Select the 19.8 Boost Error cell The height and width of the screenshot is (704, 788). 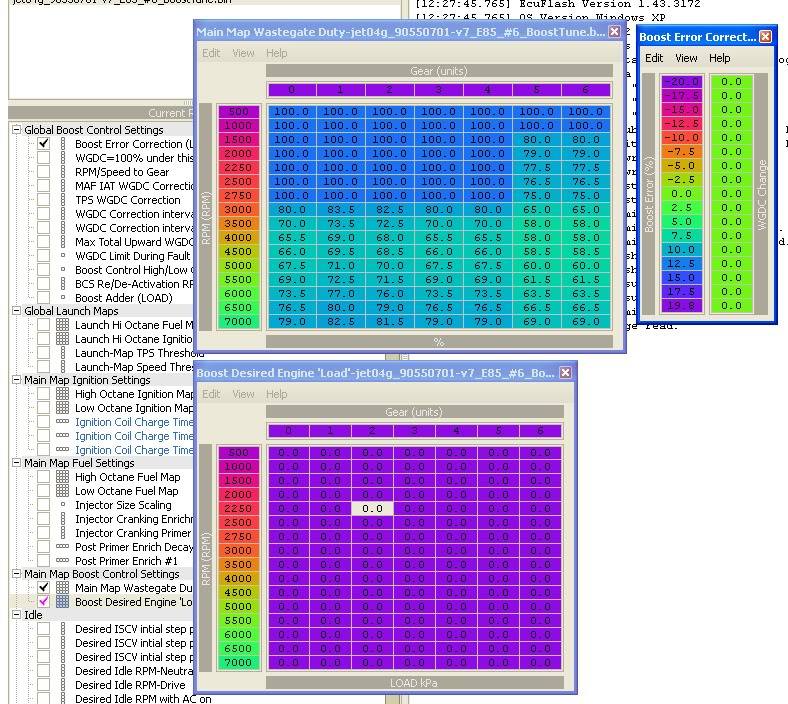point(681,306)
